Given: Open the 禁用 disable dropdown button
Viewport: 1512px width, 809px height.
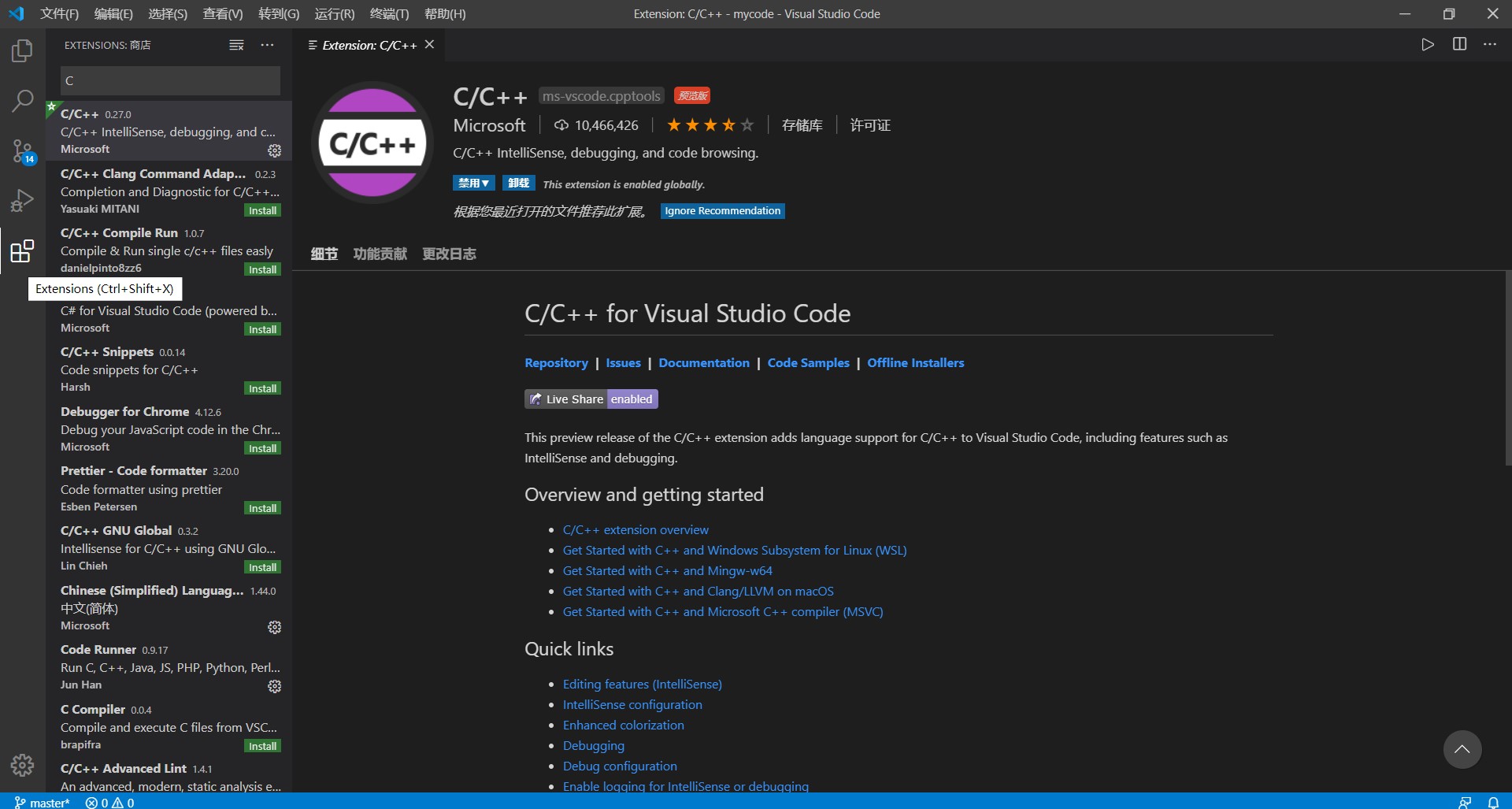Looking at the screenshot, I should pyautogui.click(x=473, y=184).
